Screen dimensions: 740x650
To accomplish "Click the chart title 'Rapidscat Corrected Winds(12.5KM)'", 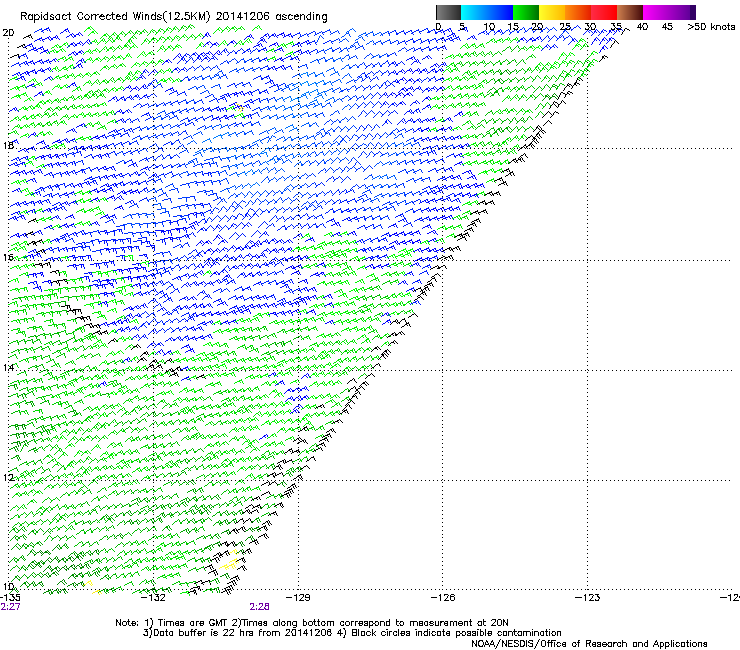I will pyautogui.click(x=115, y=17).
